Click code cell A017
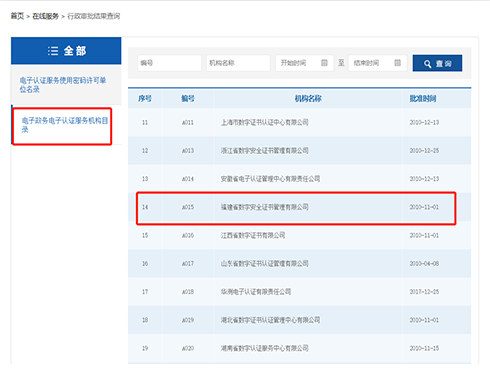 (188, 263)
